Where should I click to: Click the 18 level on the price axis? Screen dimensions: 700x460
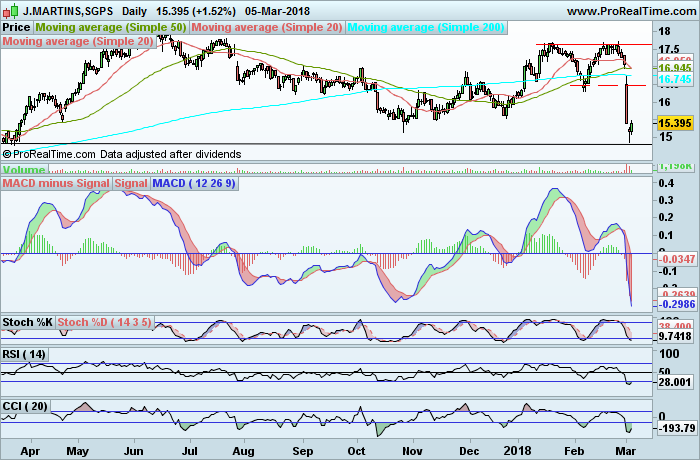[x=664, y=31]
